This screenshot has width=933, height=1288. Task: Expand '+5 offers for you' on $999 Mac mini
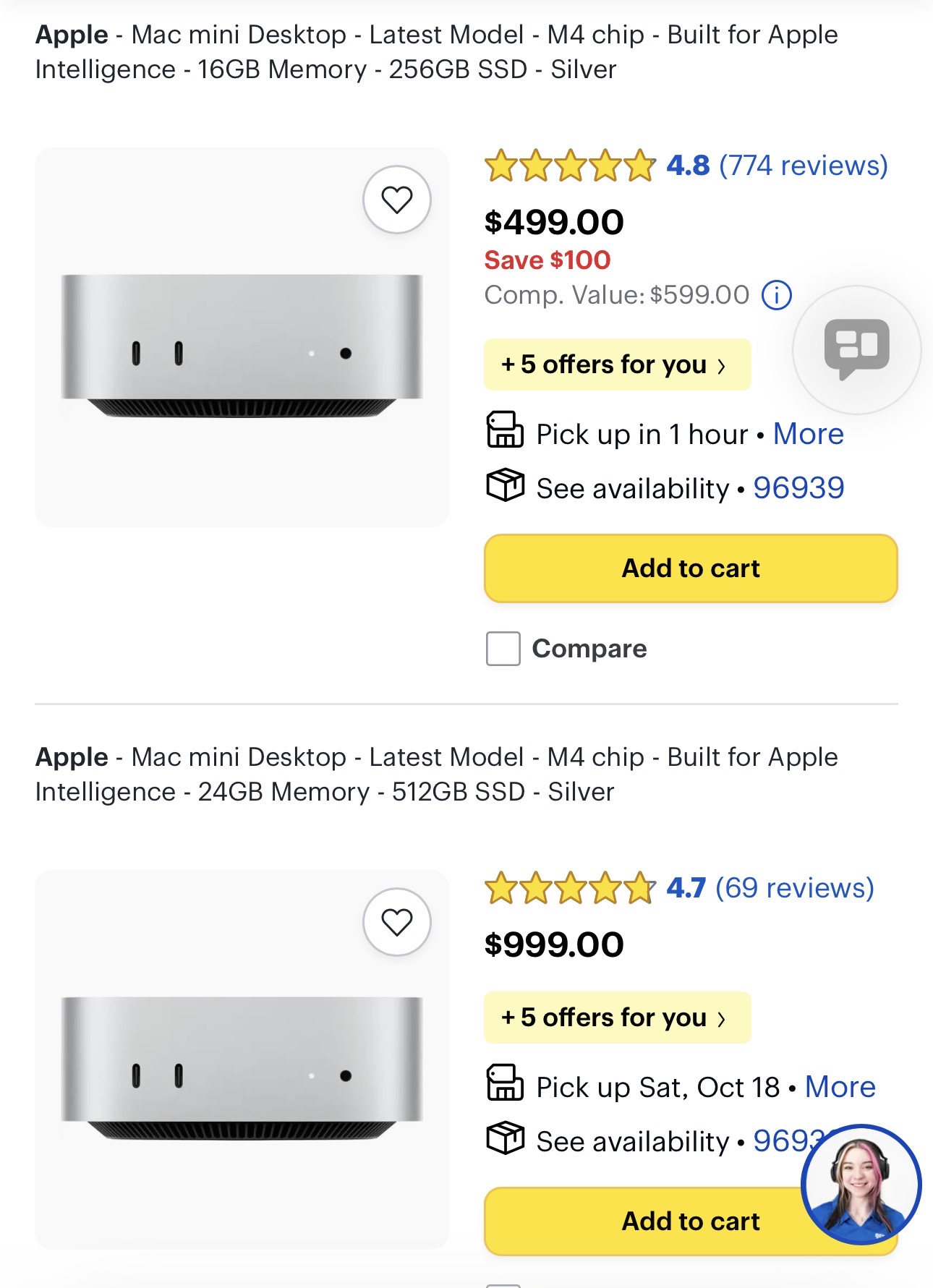pyautogui.click(x=617, y=1018)
